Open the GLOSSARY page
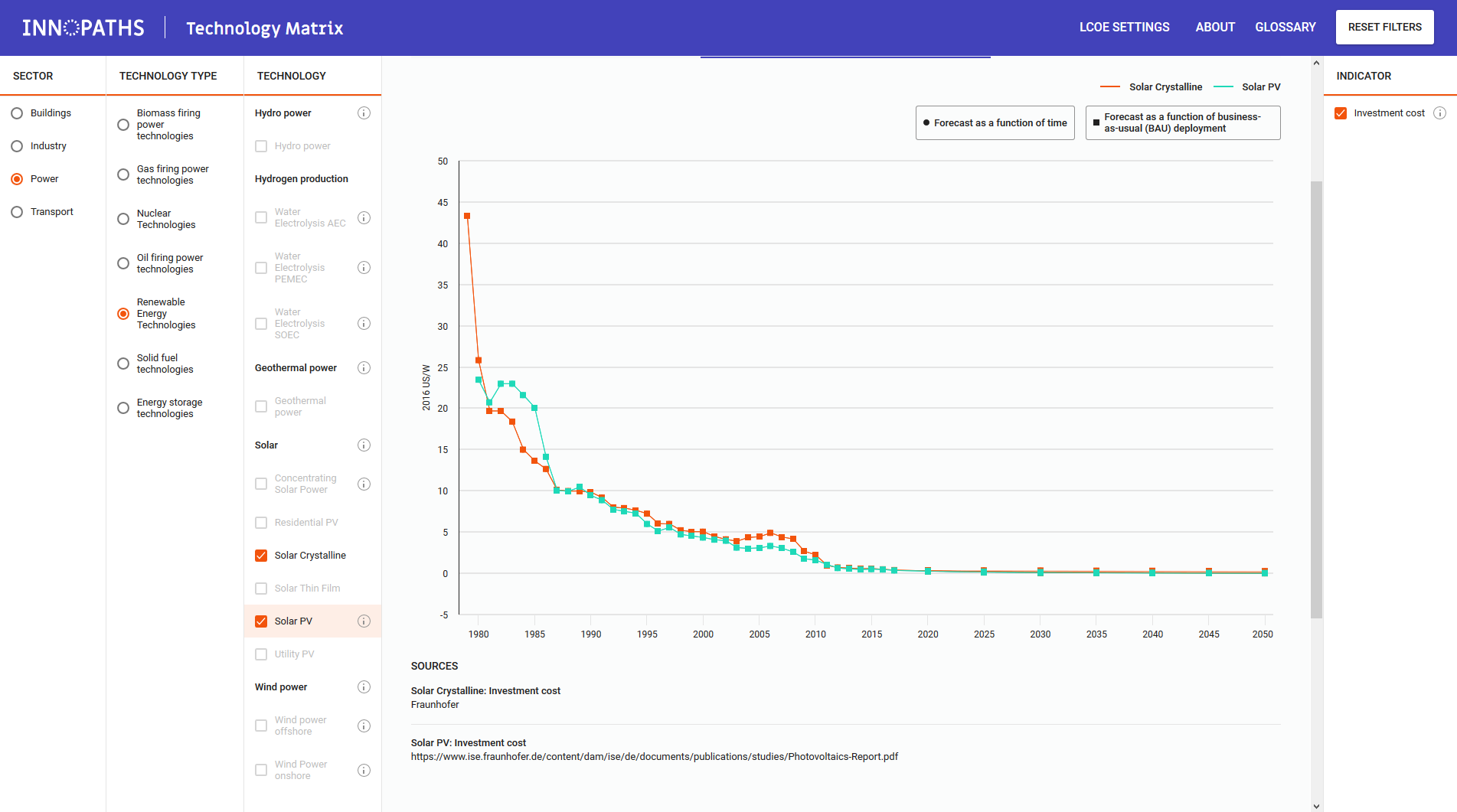This screenshot has height=812, width=1457. tap(1285, 28)
